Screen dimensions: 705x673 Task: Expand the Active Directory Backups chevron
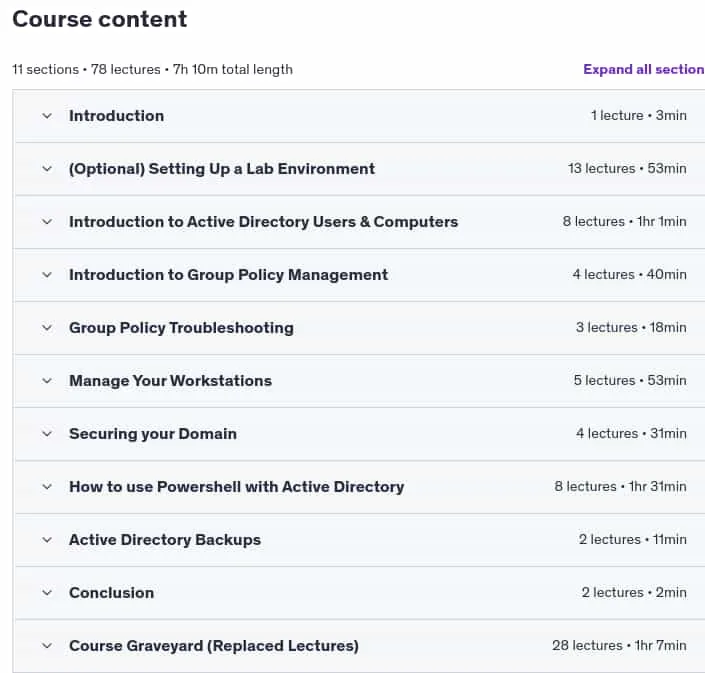[47, 540]
